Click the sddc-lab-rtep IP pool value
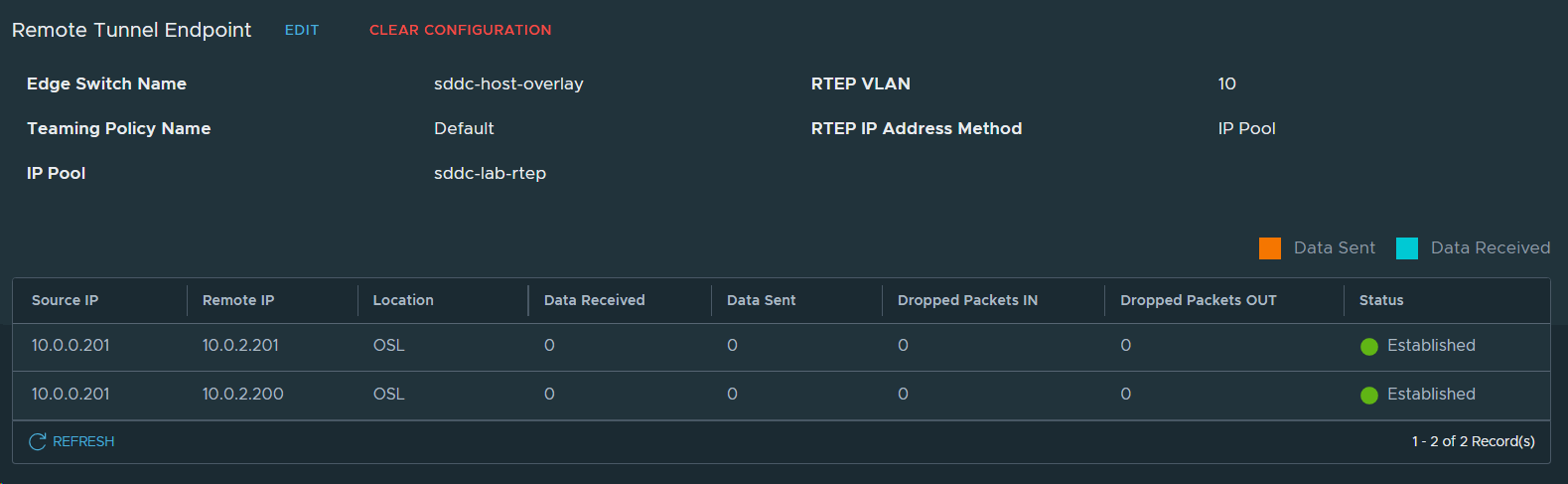This screenshot has height=484, width=1568. 490,173
